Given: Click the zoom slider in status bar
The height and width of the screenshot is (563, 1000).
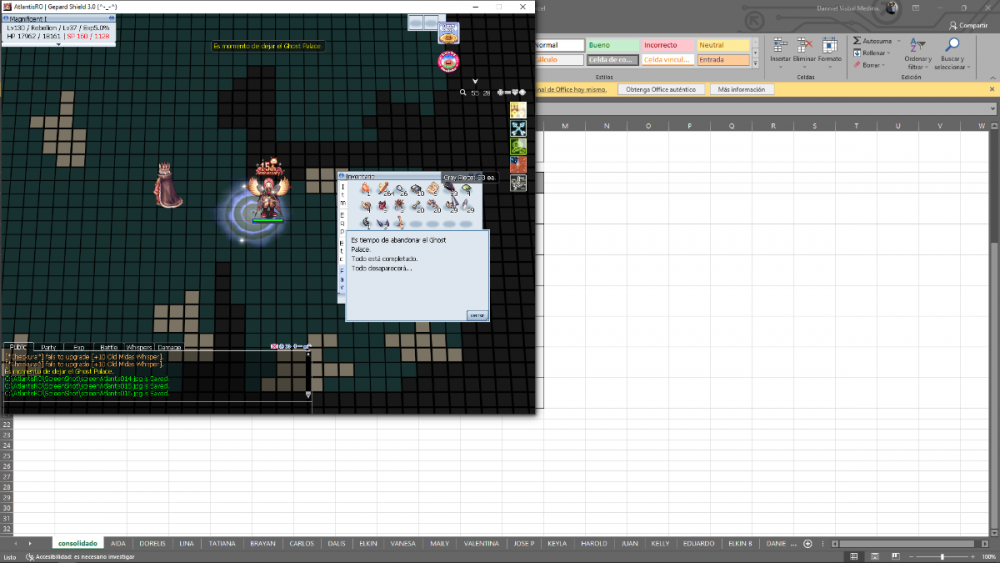Looking at the screenshot, I should pyautogui.click(x=942, y=556).
